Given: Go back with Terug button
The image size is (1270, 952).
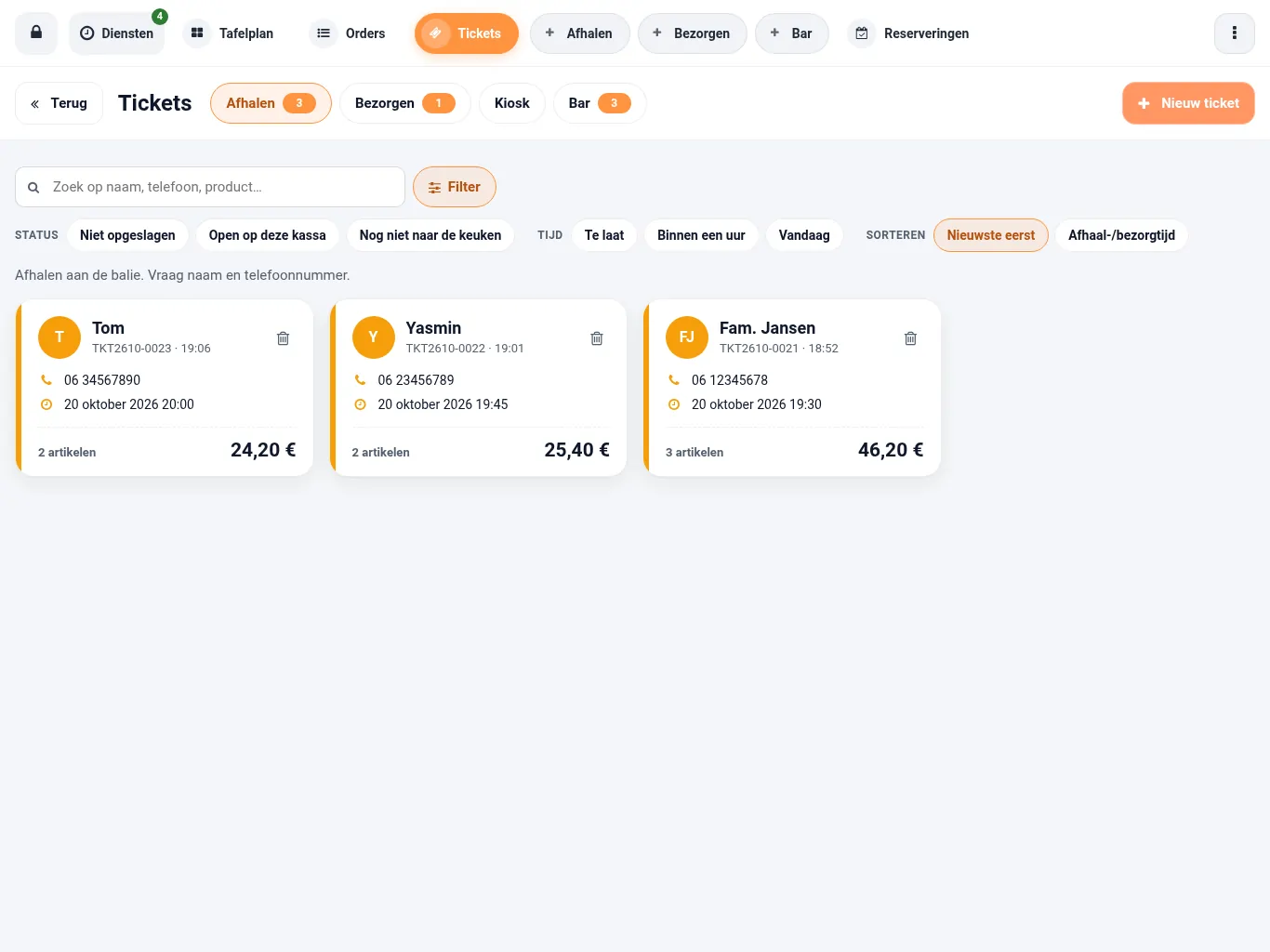Looking at the screenshot, I should pos(59,103).
